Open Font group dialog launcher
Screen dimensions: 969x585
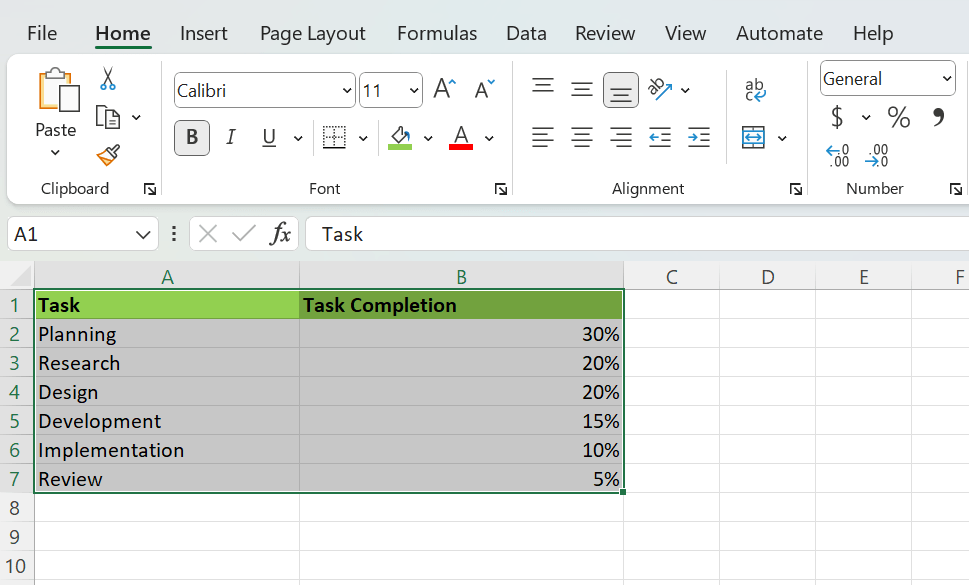[x=501, y=189]
